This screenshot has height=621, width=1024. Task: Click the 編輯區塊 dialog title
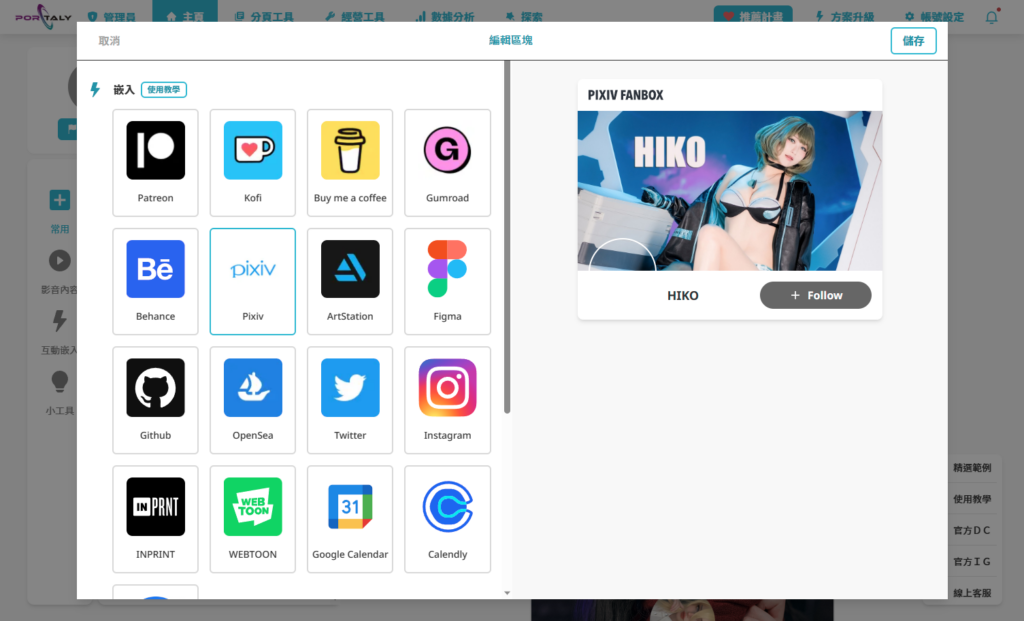pyautogui.click(x=511, y=40)
